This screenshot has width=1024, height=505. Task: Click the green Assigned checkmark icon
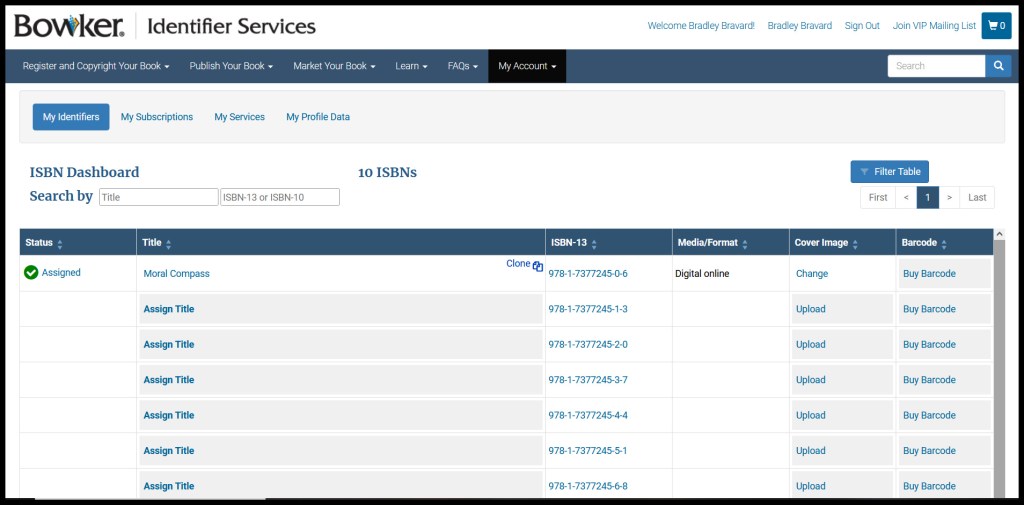[31, 273]
